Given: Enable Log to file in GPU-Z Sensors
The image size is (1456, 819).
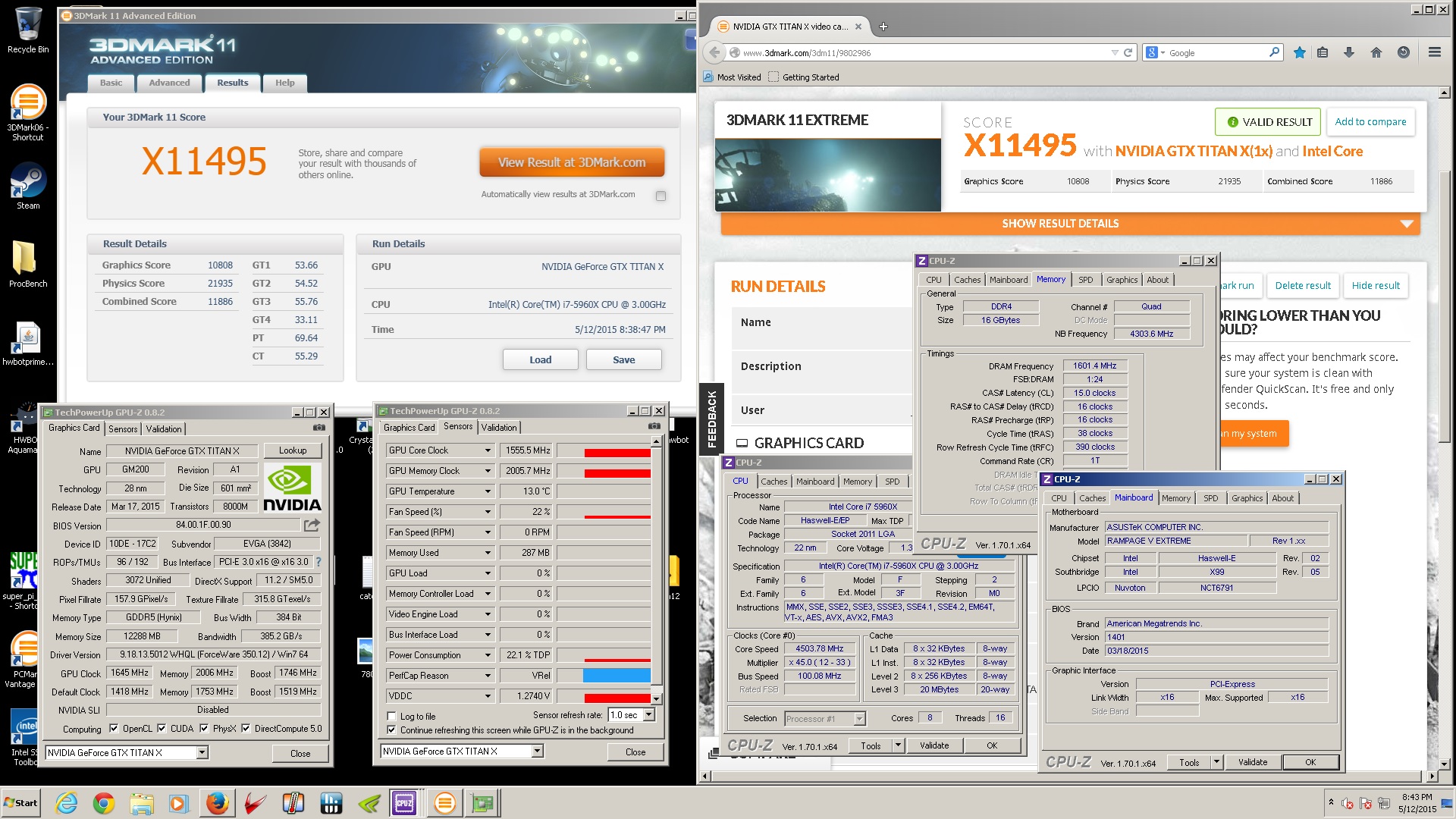Looking at the screenshot, I should click(x=391, y=716).
